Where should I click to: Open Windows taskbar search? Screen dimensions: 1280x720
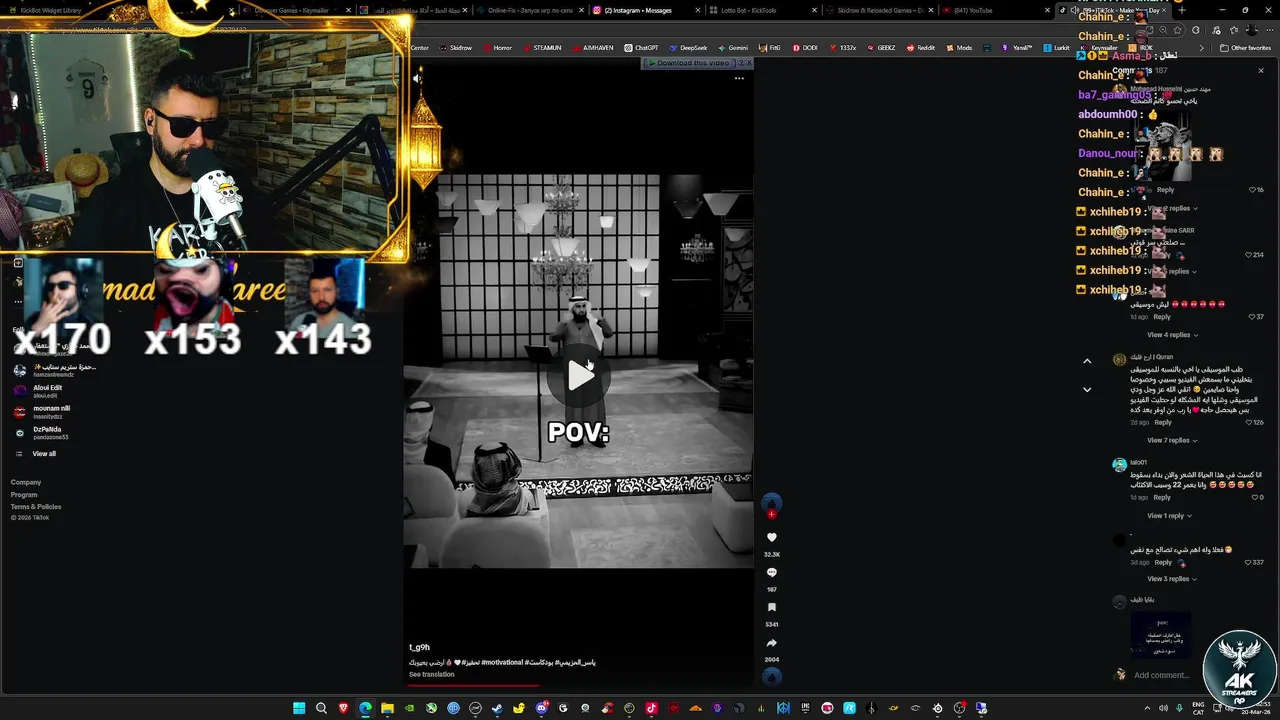tap(321, 708)
